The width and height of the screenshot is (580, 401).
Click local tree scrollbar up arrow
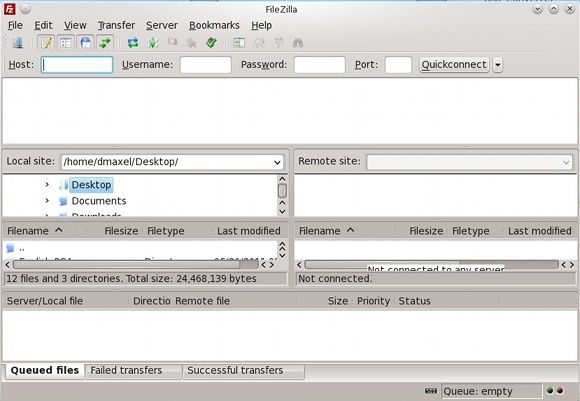(x=282, y=179)
